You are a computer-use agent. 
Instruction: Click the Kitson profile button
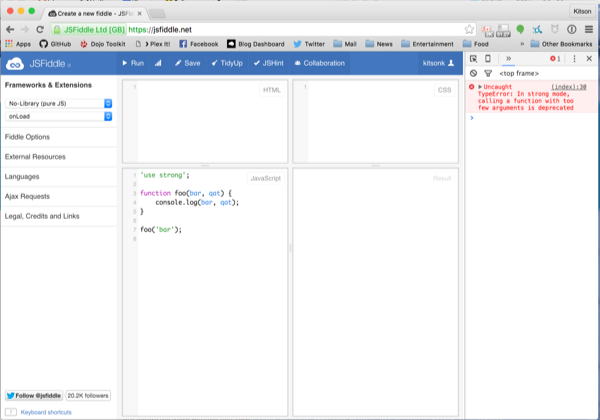[582, 11]
